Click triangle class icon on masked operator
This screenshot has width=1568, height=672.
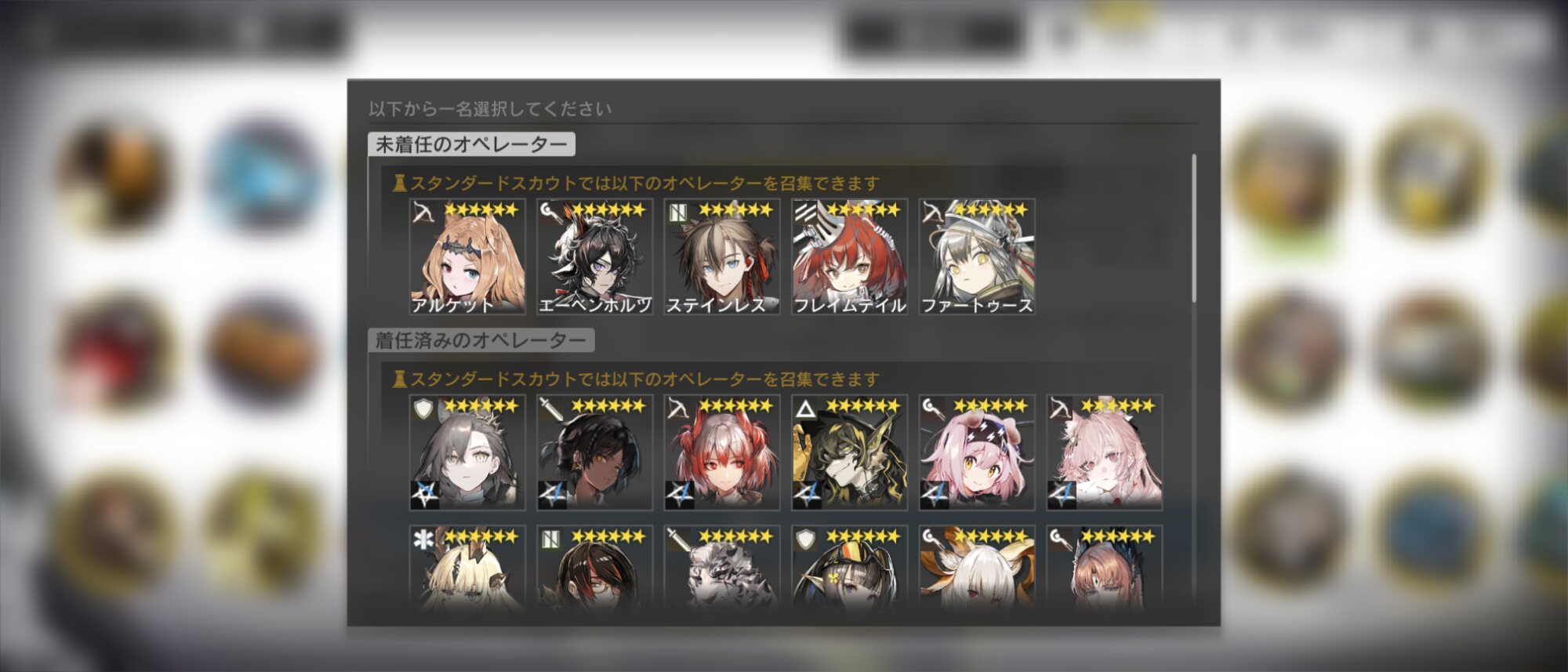[x=805, y=409]
